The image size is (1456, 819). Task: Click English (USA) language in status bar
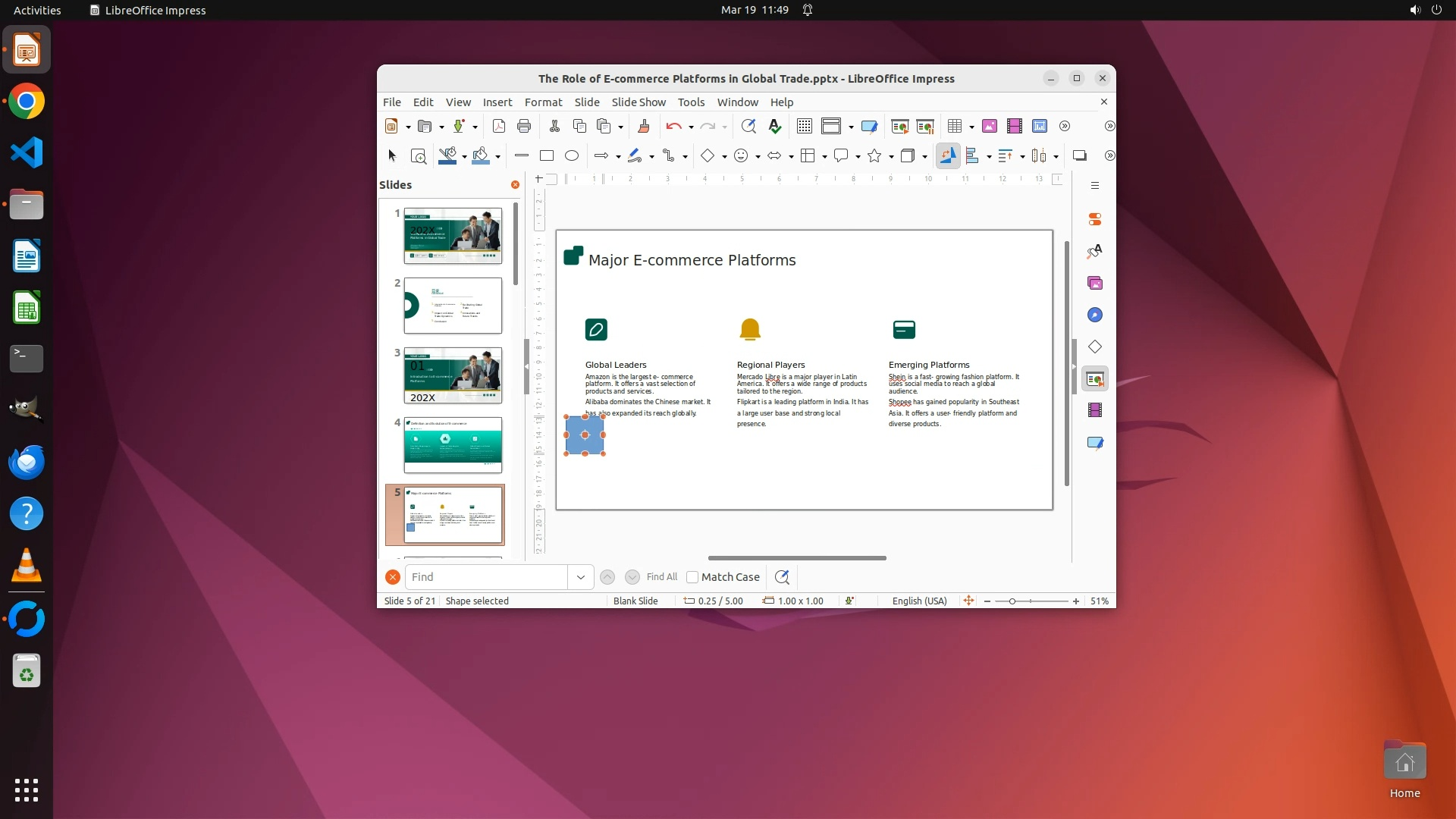click(919, 601)
